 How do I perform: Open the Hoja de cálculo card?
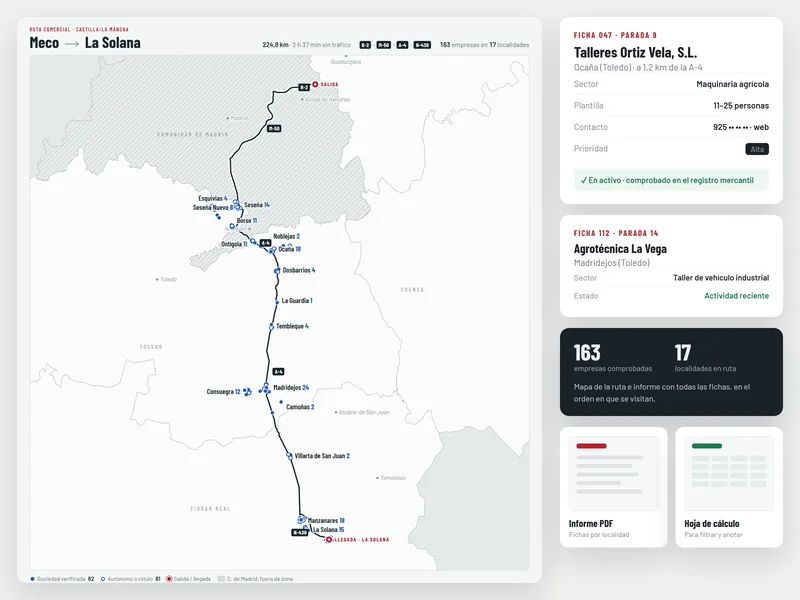(729, 487)
